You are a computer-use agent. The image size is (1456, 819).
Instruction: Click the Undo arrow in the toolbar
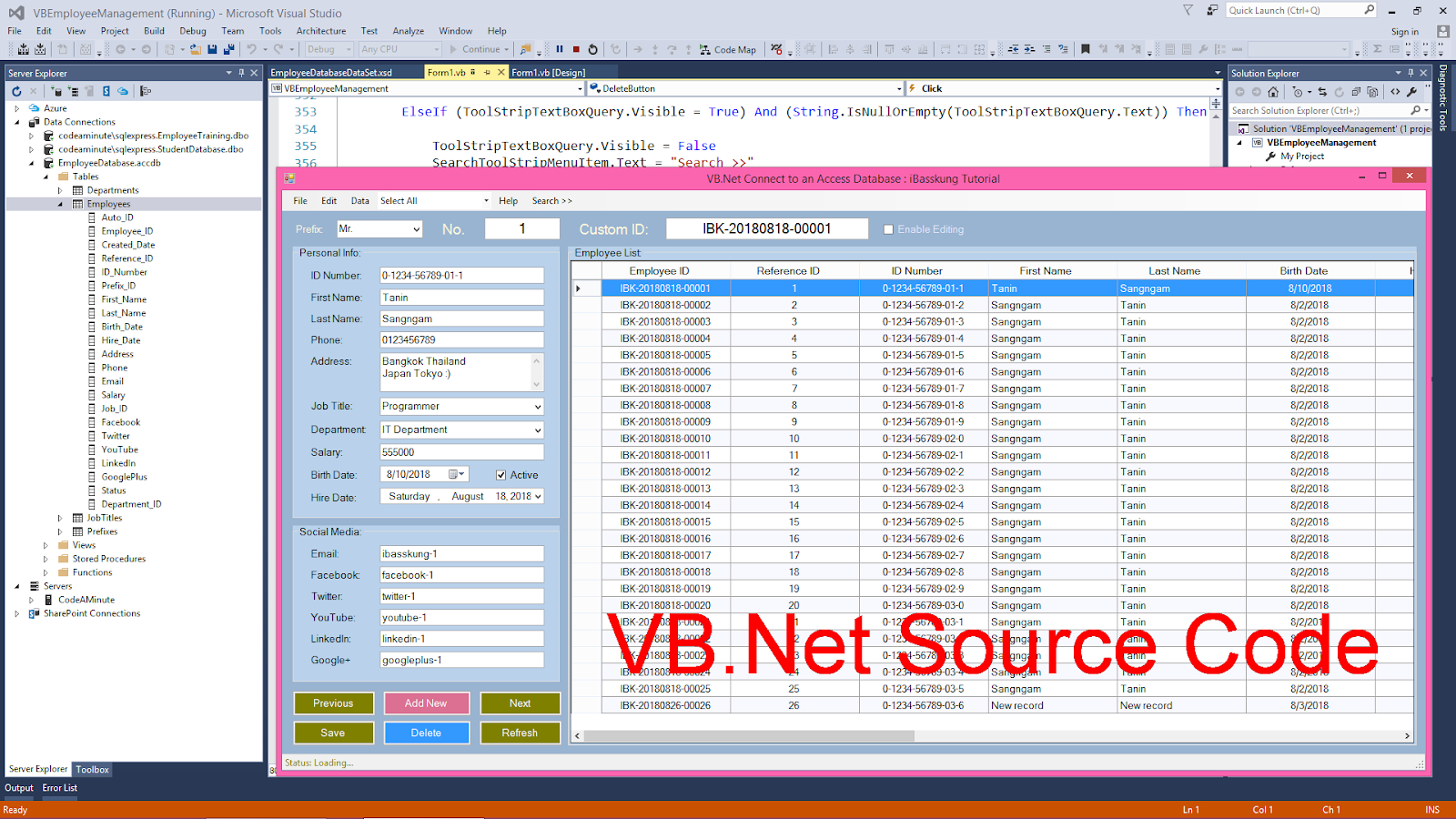(x=251, y=49)
